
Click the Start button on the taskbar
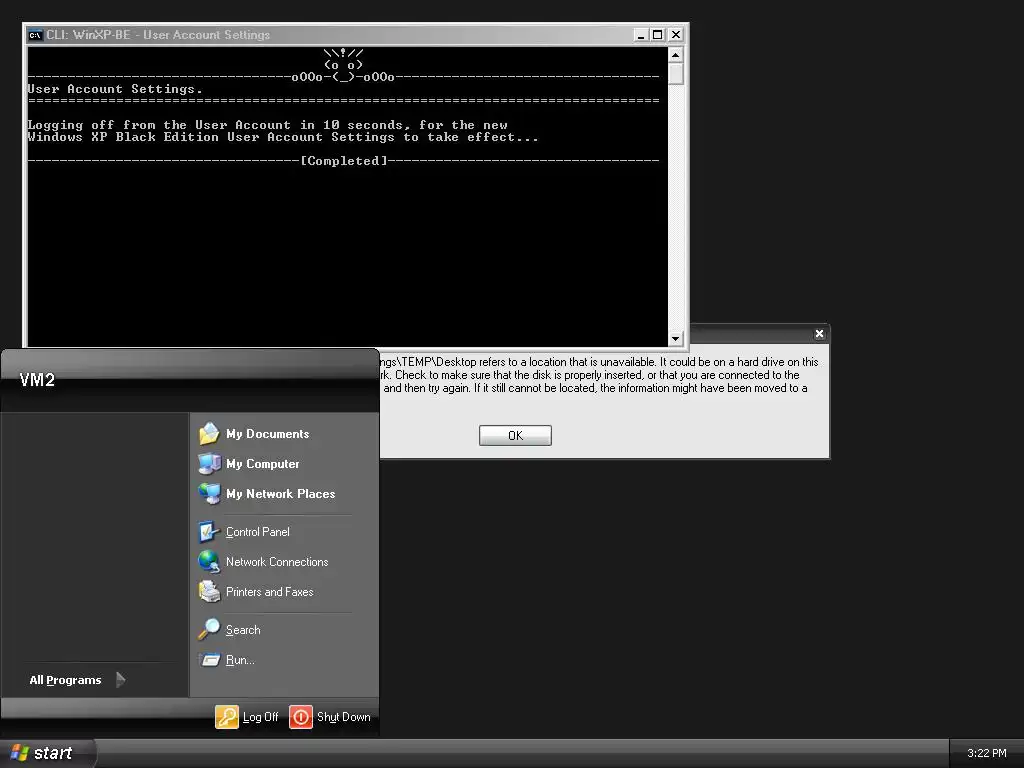click(x=47, y=753)
